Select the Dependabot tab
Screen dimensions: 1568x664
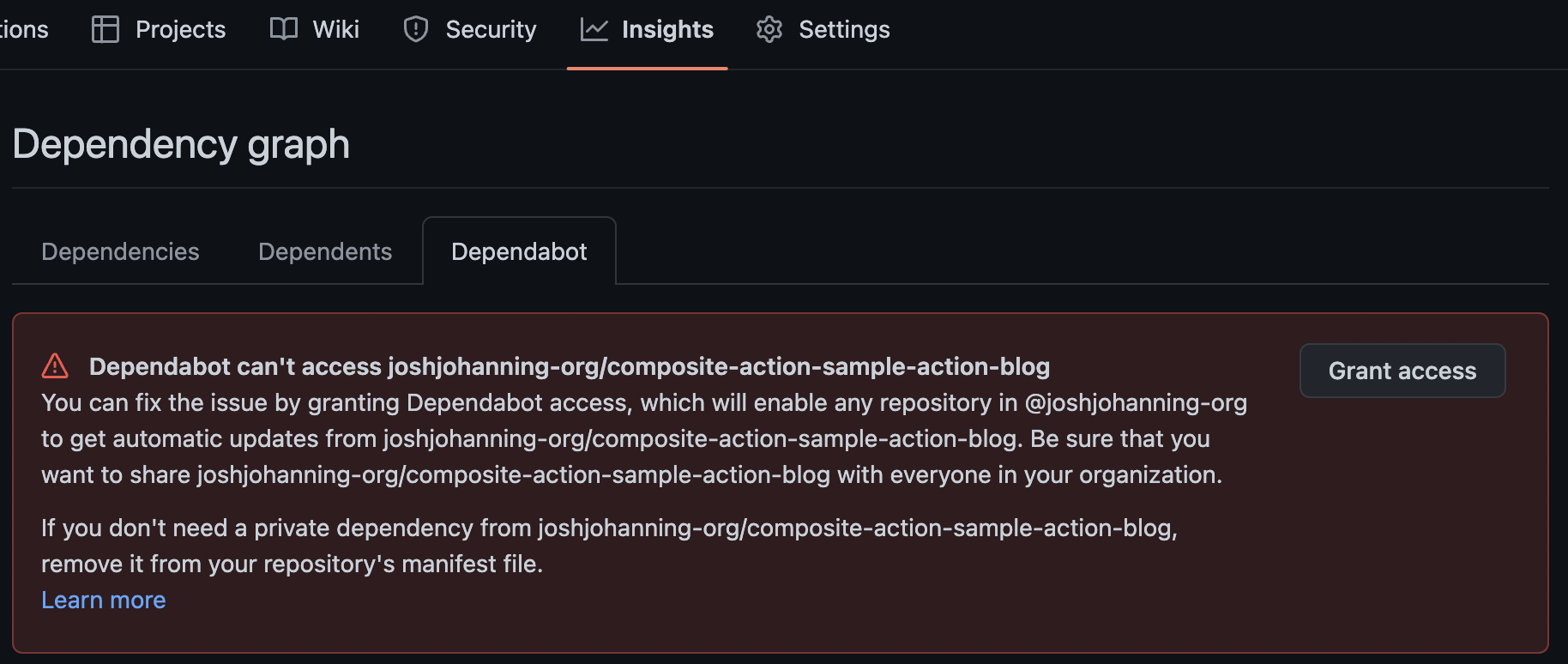(519, 251)
